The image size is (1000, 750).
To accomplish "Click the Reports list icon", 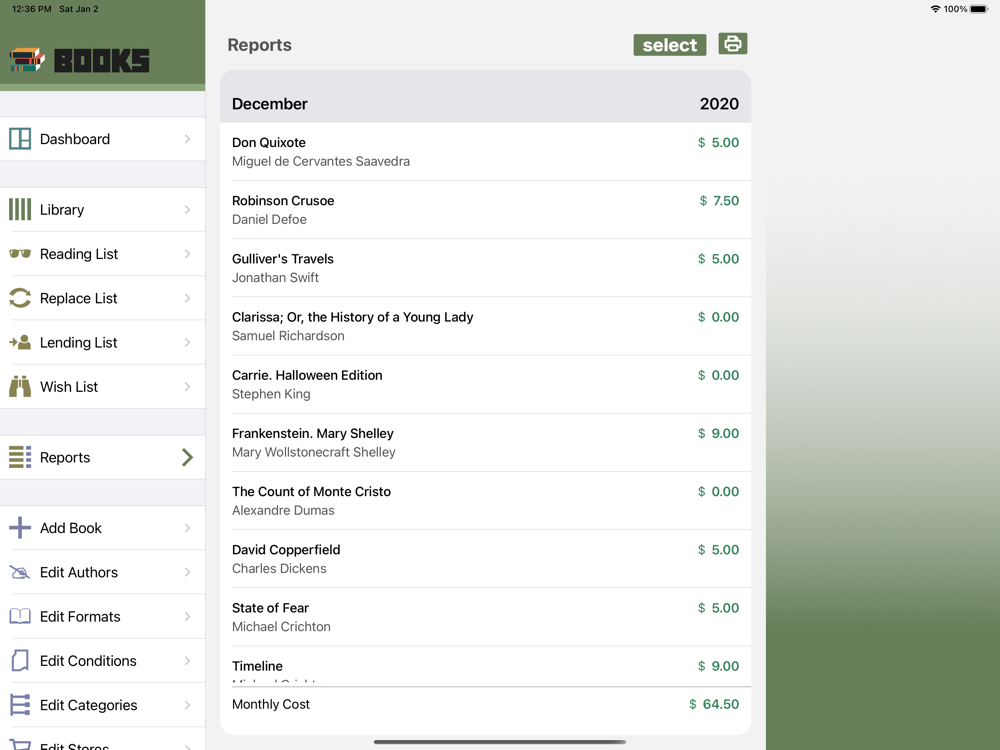I will (20, 457).
